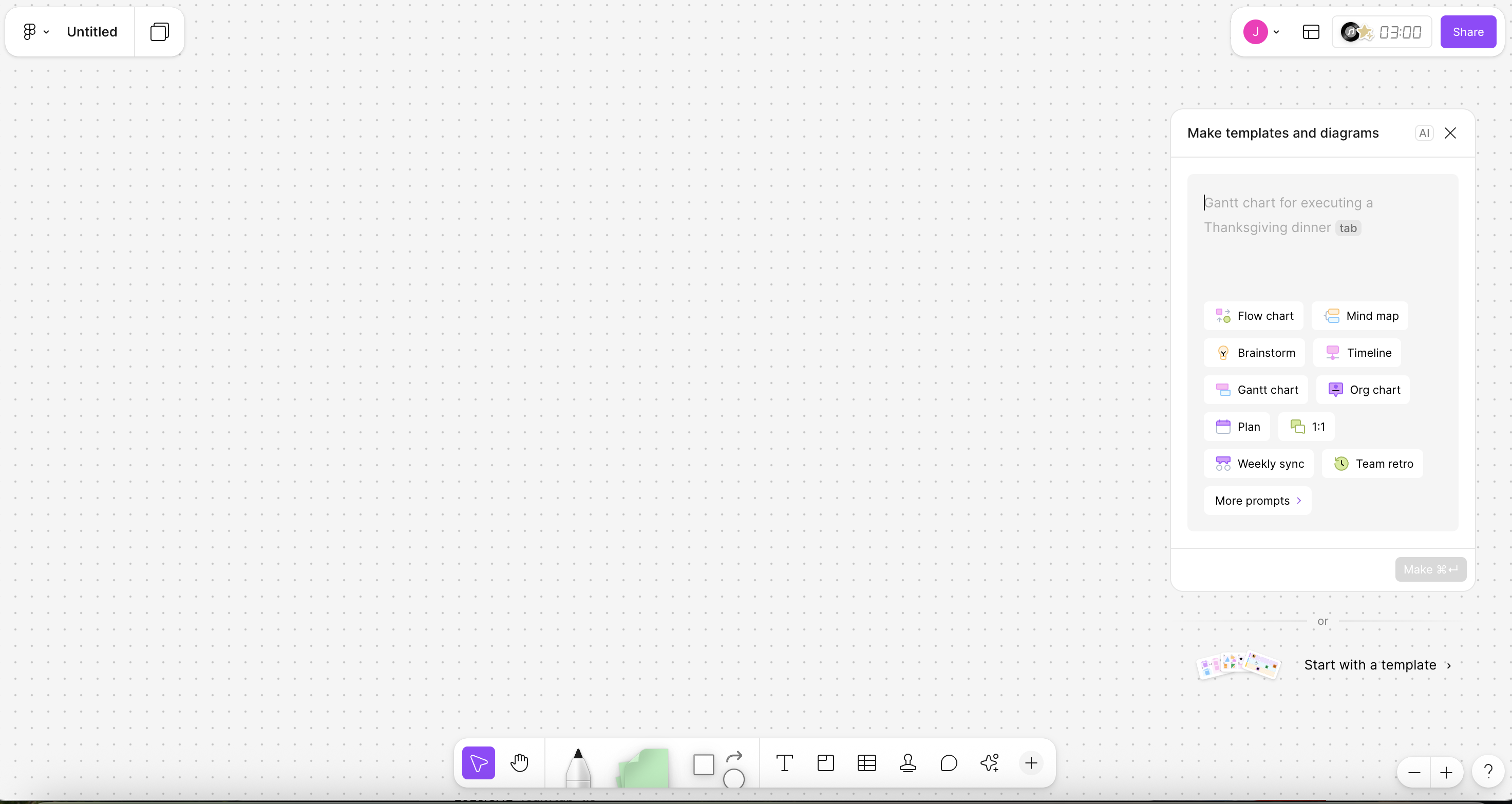Select the Shapes square tool
The height and width of the screenshot is (804, 1512).
point(703,764)
